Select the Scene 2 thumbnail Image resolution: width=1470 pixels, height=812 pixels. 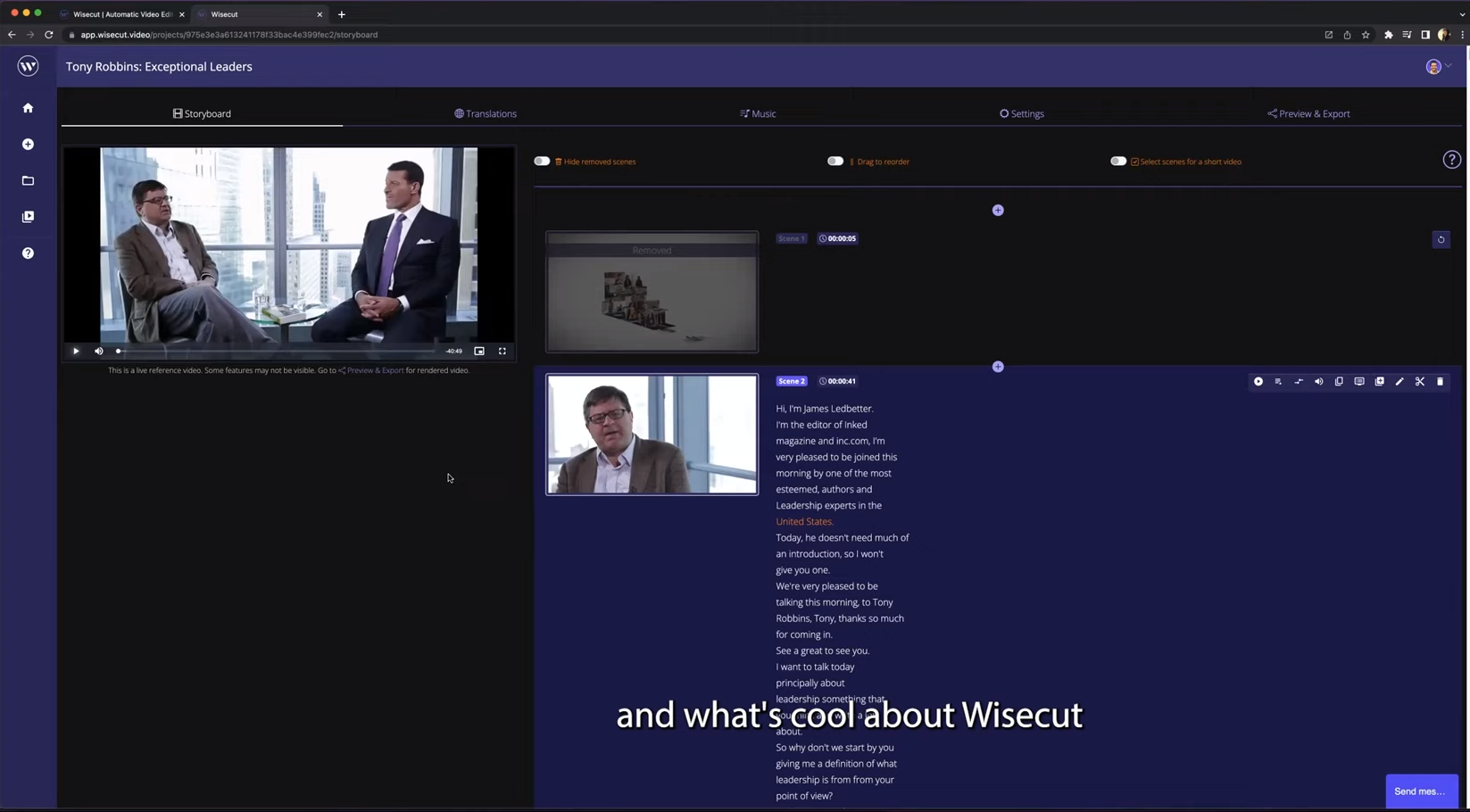coord(652,435)
